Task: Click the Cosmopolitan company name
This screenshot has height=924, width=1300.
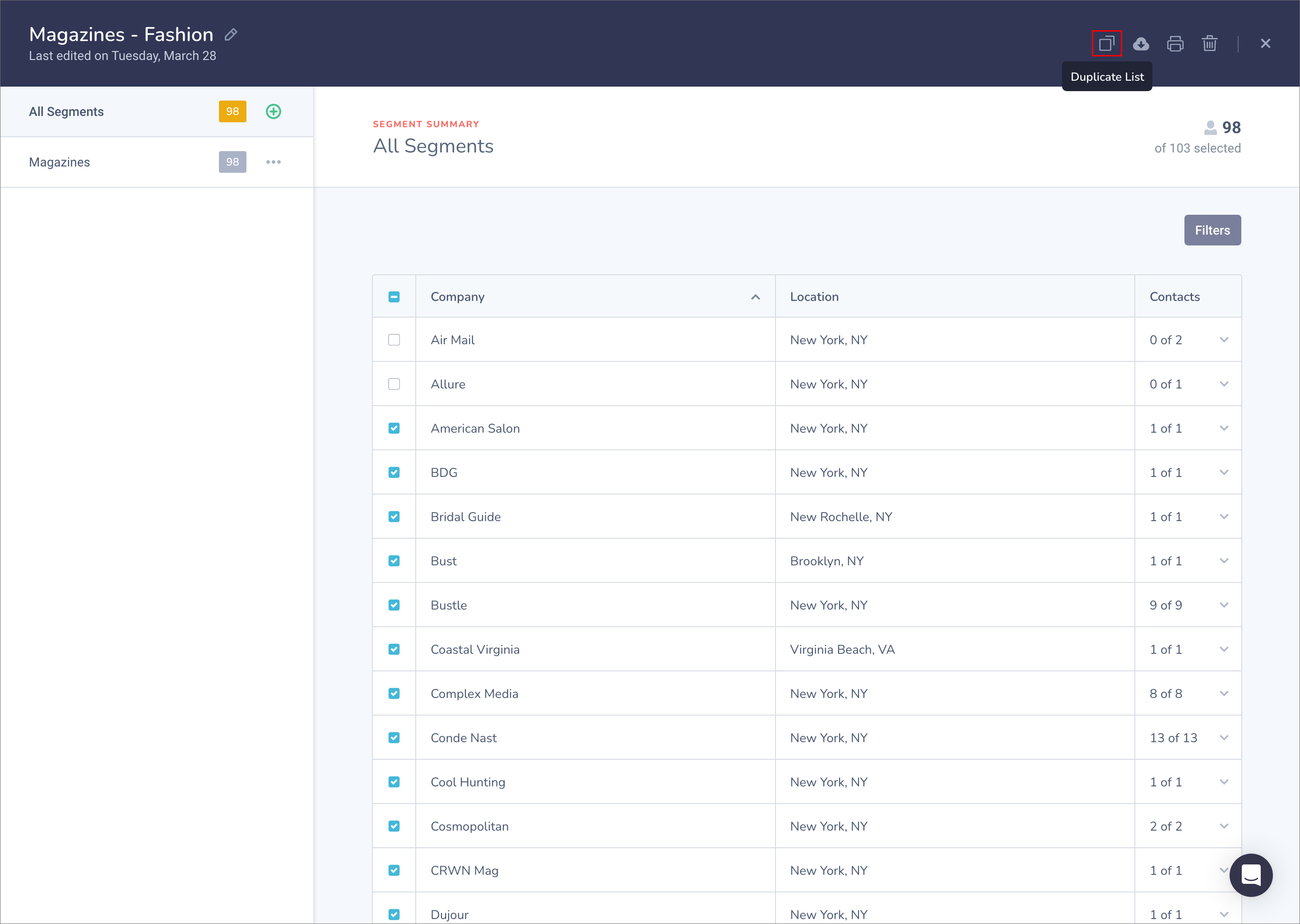Action: coord(469,827)
